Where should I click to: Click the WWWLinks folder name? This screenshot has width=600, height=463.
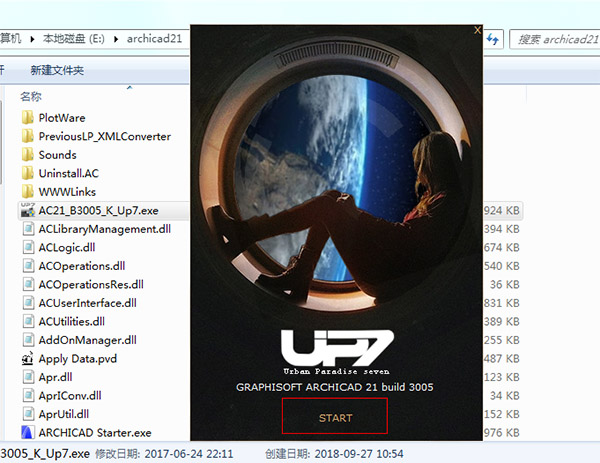point(67,192)
